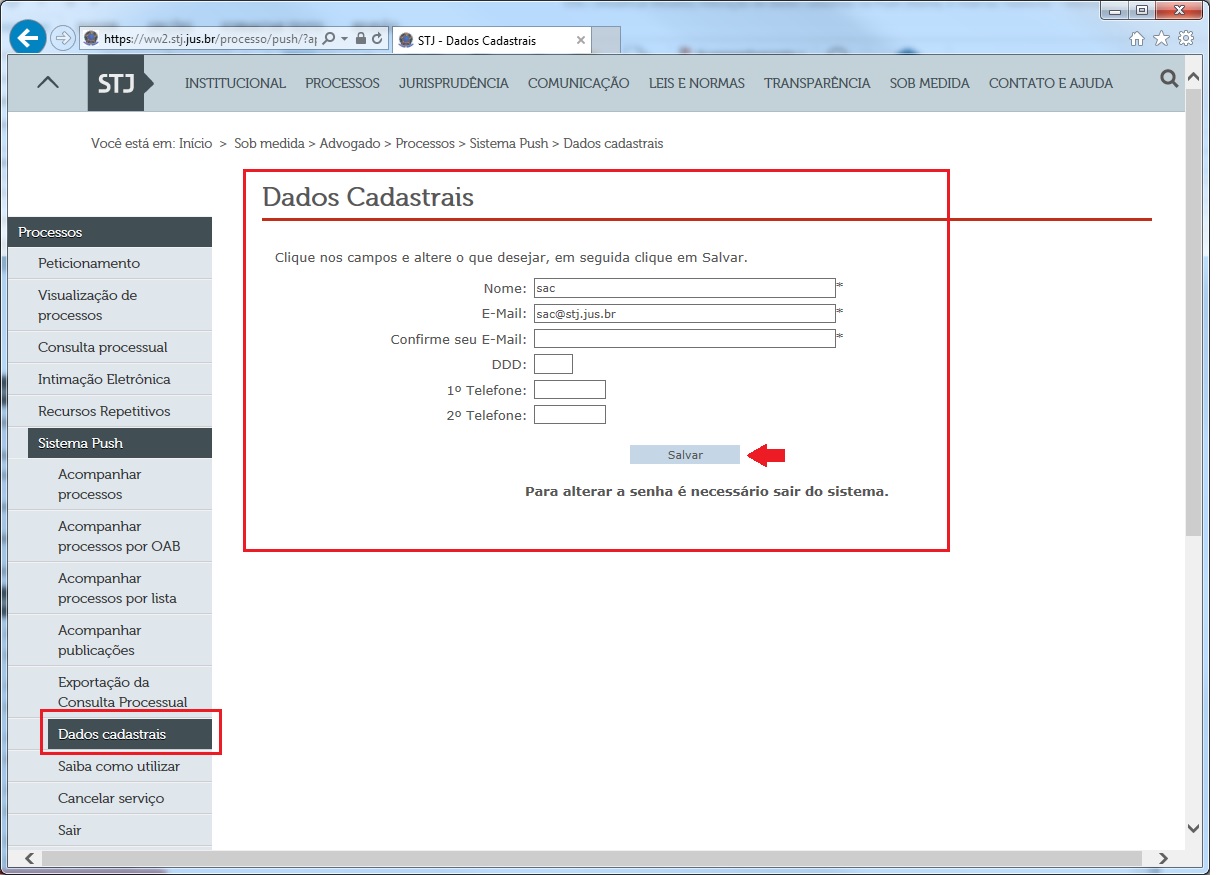Screen dimensions: 1224x875
Task: Open Peticionamento in the sidebar
Action: (x=110, y=263)
